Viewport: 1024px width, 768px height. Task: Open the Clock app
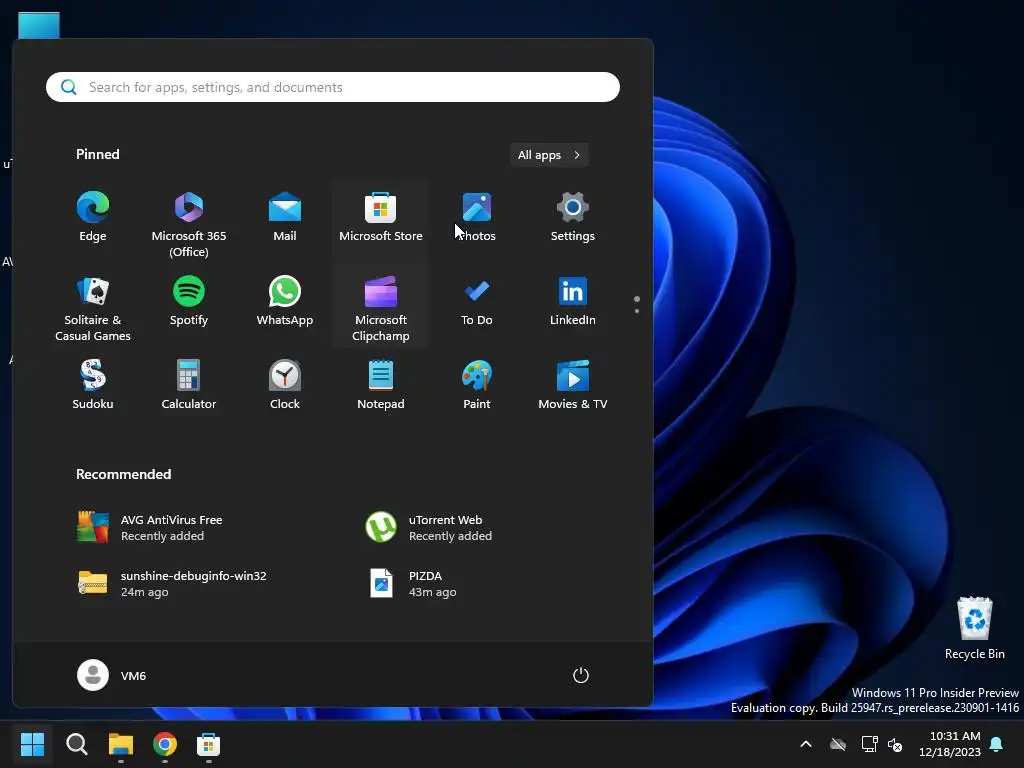coord(285,386)
